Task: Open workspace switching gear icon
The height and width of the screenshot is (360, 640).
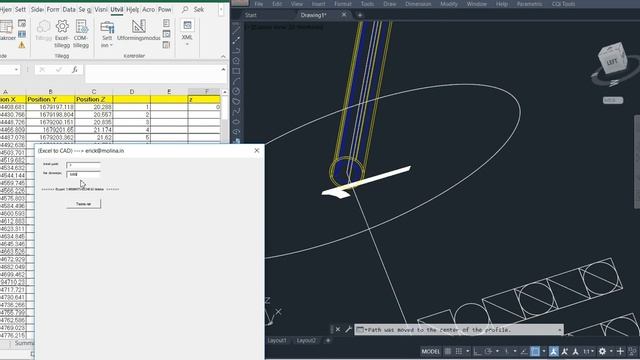Action: coord(602,351)
